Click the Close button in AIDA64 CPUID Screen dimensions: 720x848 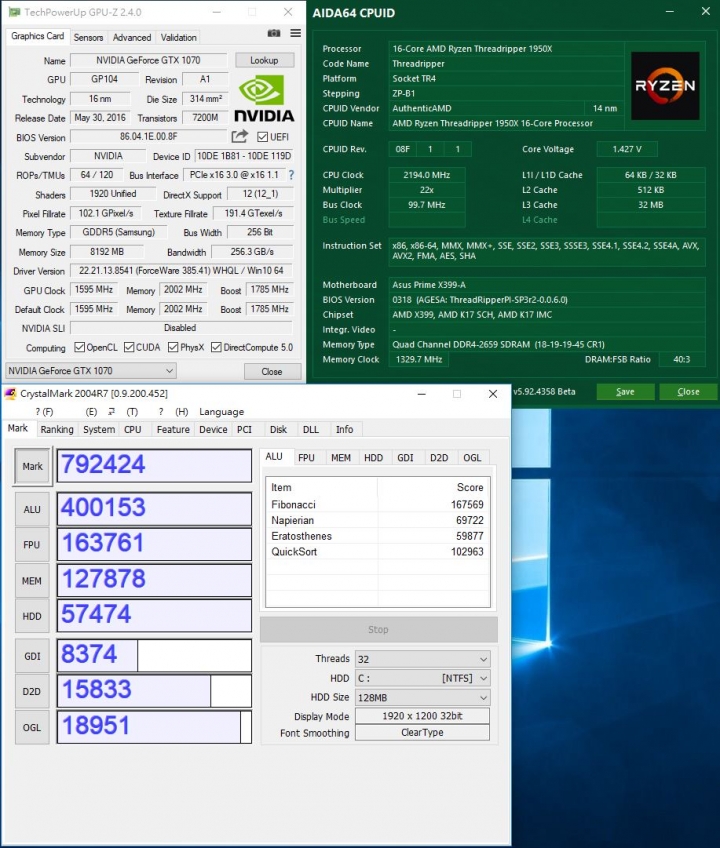pos(688,392)
